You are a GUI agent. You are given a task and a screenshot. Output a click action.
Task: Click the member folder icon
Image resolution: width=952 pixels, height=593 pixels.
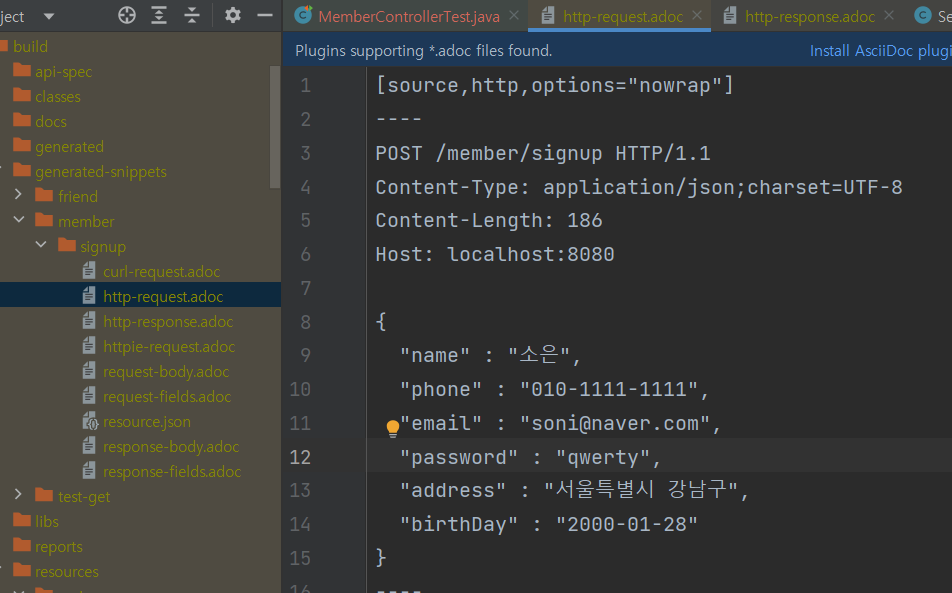[44, 220]
